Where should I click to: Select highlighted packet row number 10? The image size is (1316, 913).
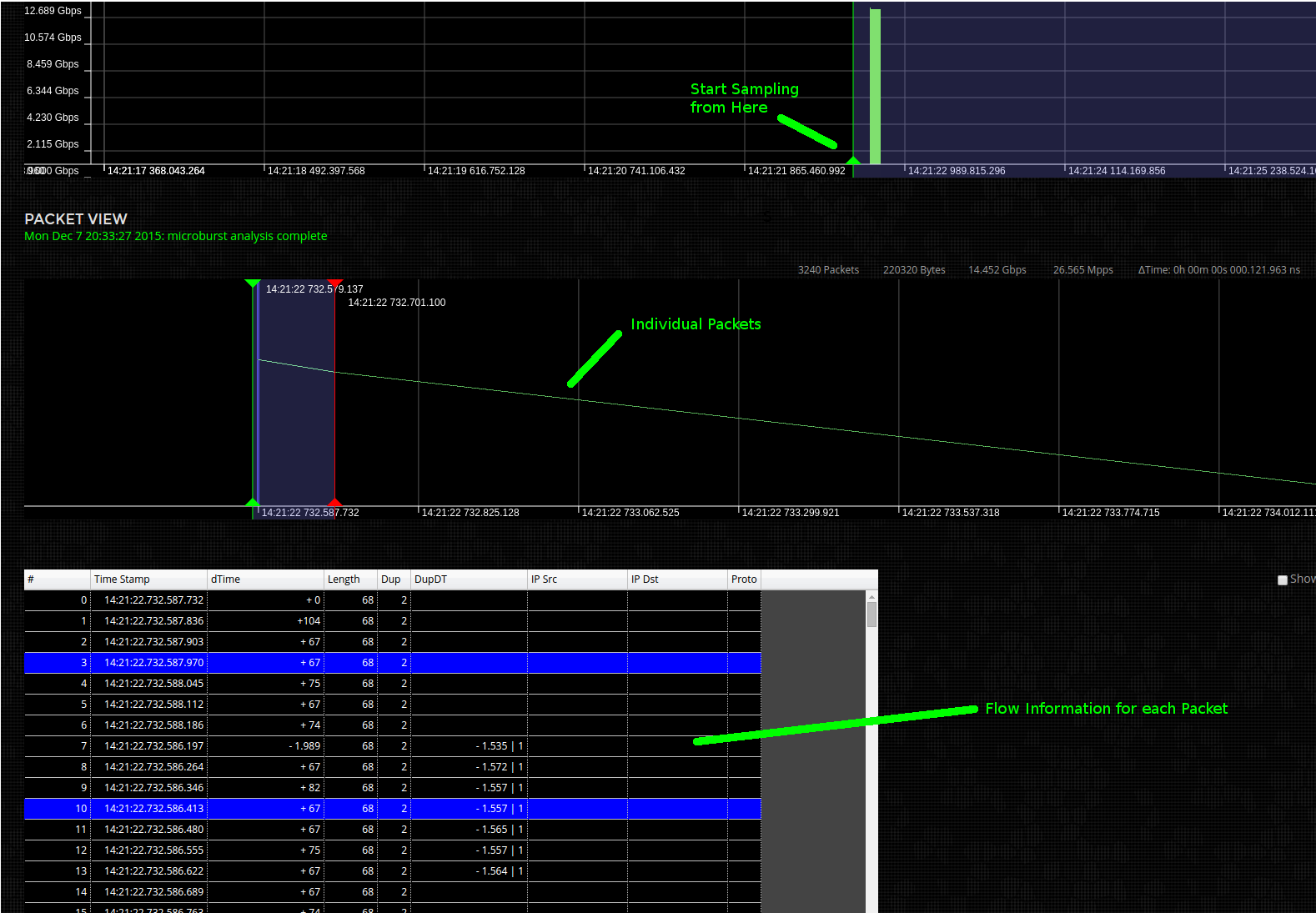pyautogui.click(x=392, y=809)
